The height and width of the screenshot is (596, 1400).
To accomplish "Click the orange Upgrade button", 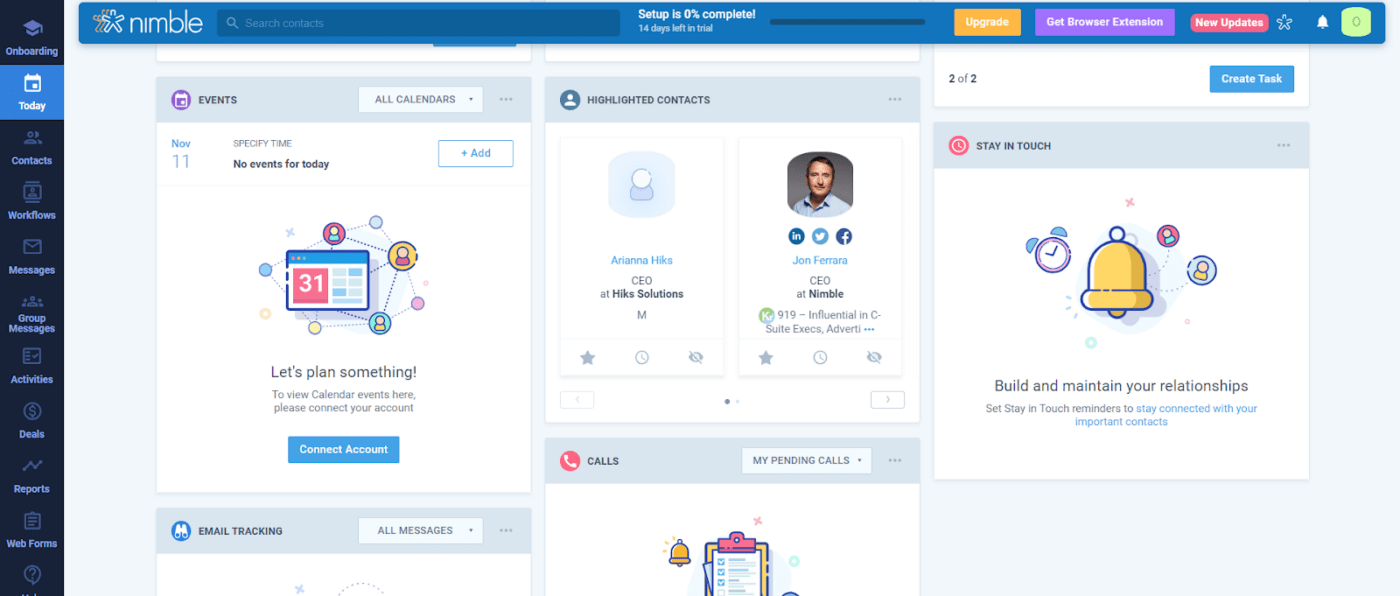I will pos(987,22).
